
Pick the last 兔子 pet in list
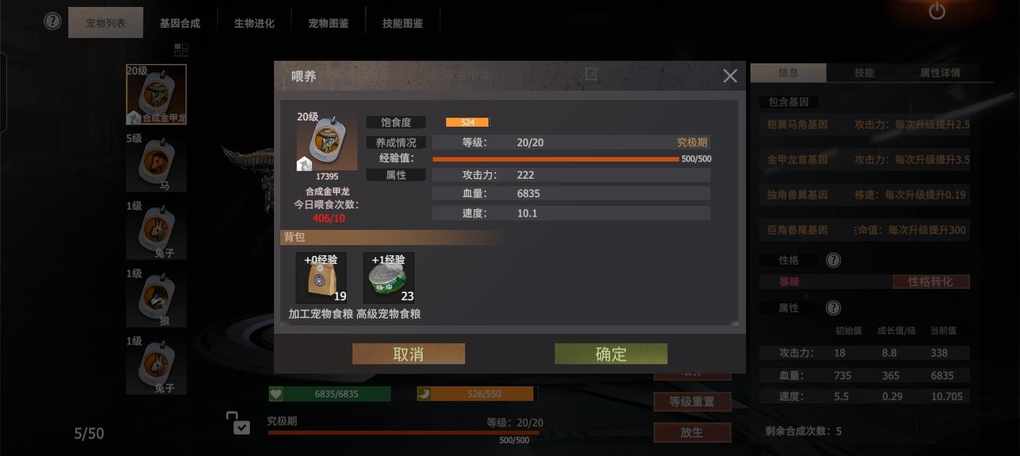(156, 366)
